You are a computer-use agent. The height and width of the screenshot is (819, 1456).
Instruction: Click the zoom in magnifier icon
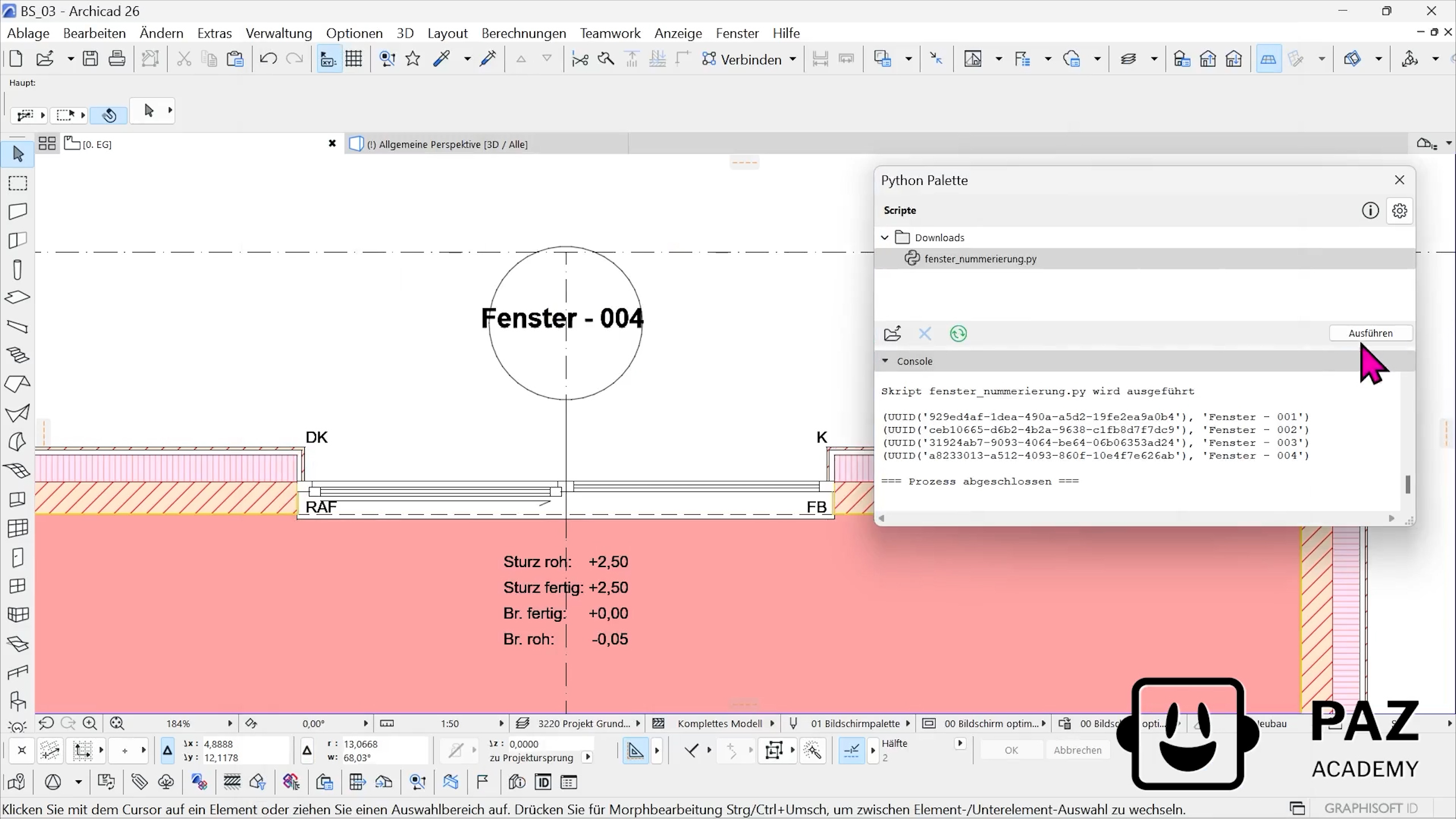coord(90,723)
